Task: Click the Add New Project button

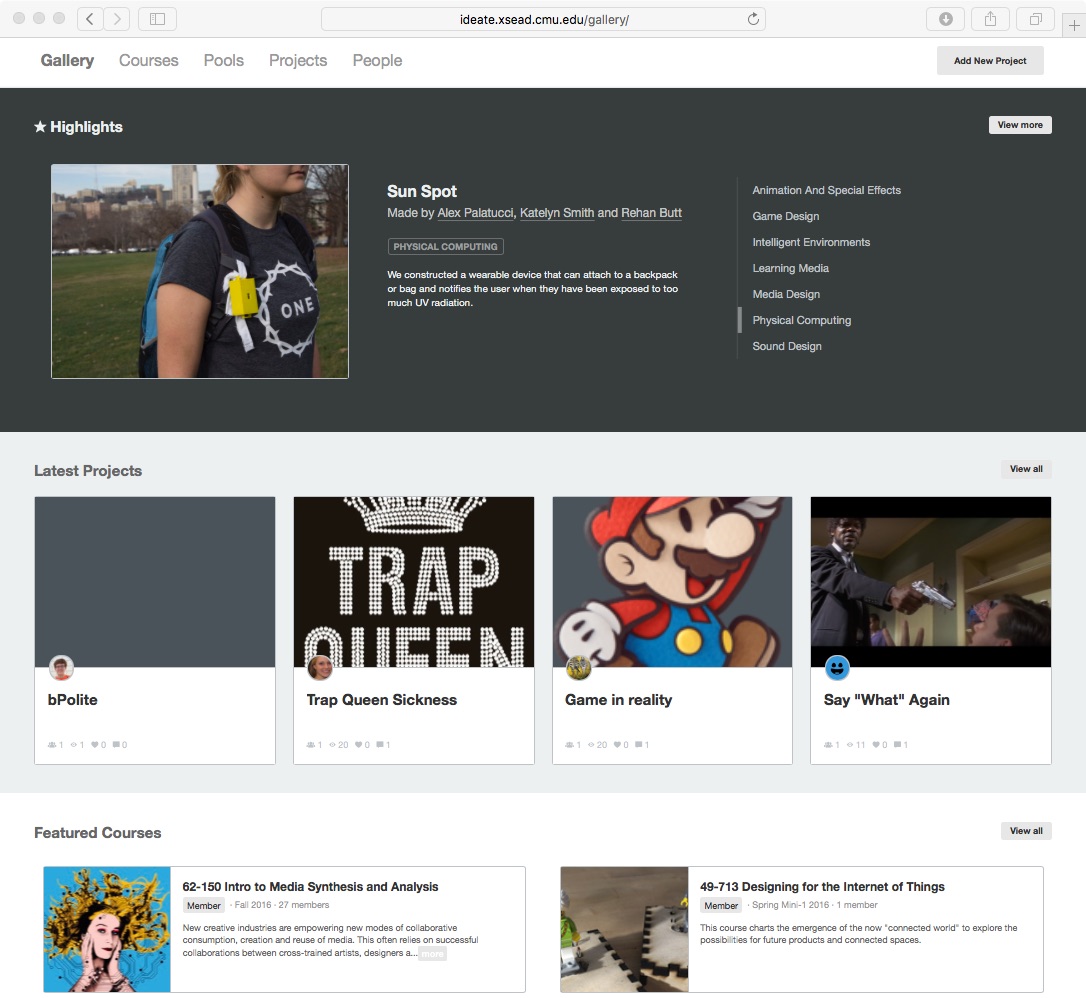Action: click(x=990, y=60)
